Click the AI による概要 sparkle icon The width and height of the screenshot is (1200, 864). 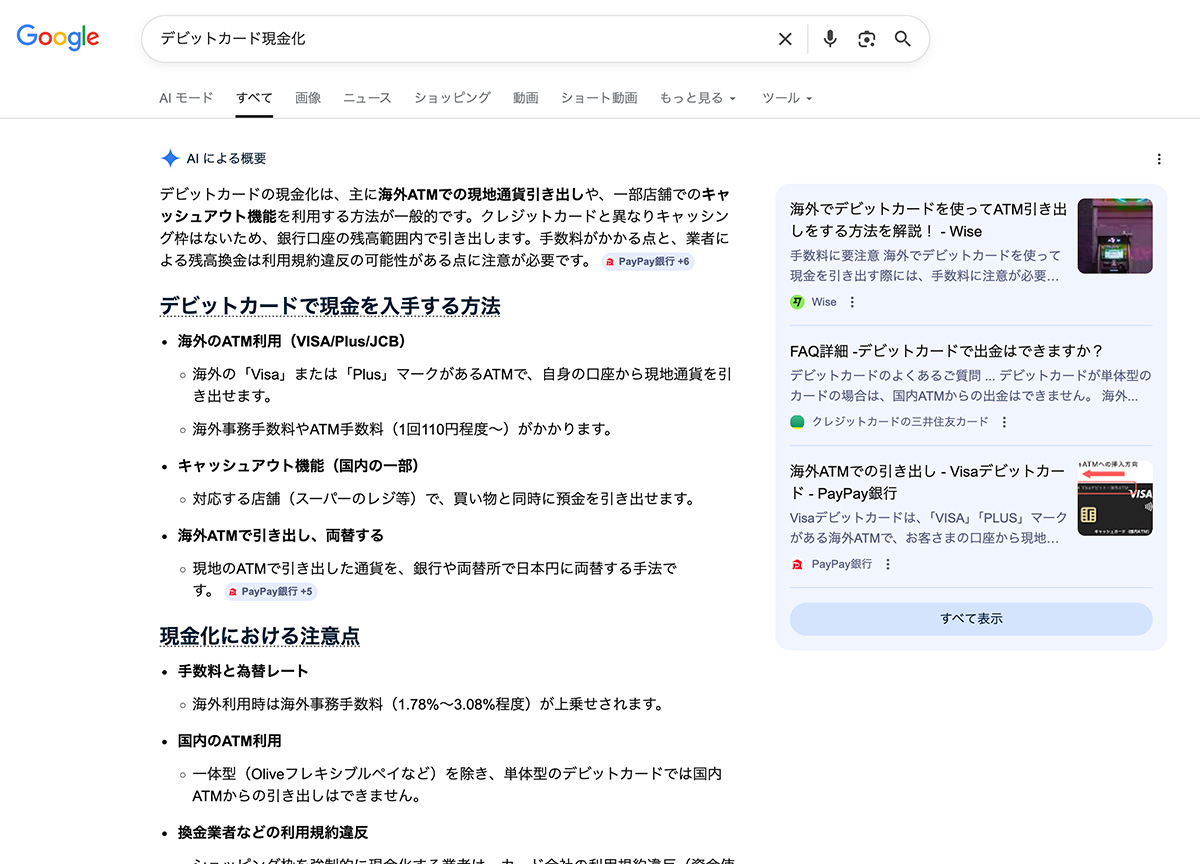(169, 157)
